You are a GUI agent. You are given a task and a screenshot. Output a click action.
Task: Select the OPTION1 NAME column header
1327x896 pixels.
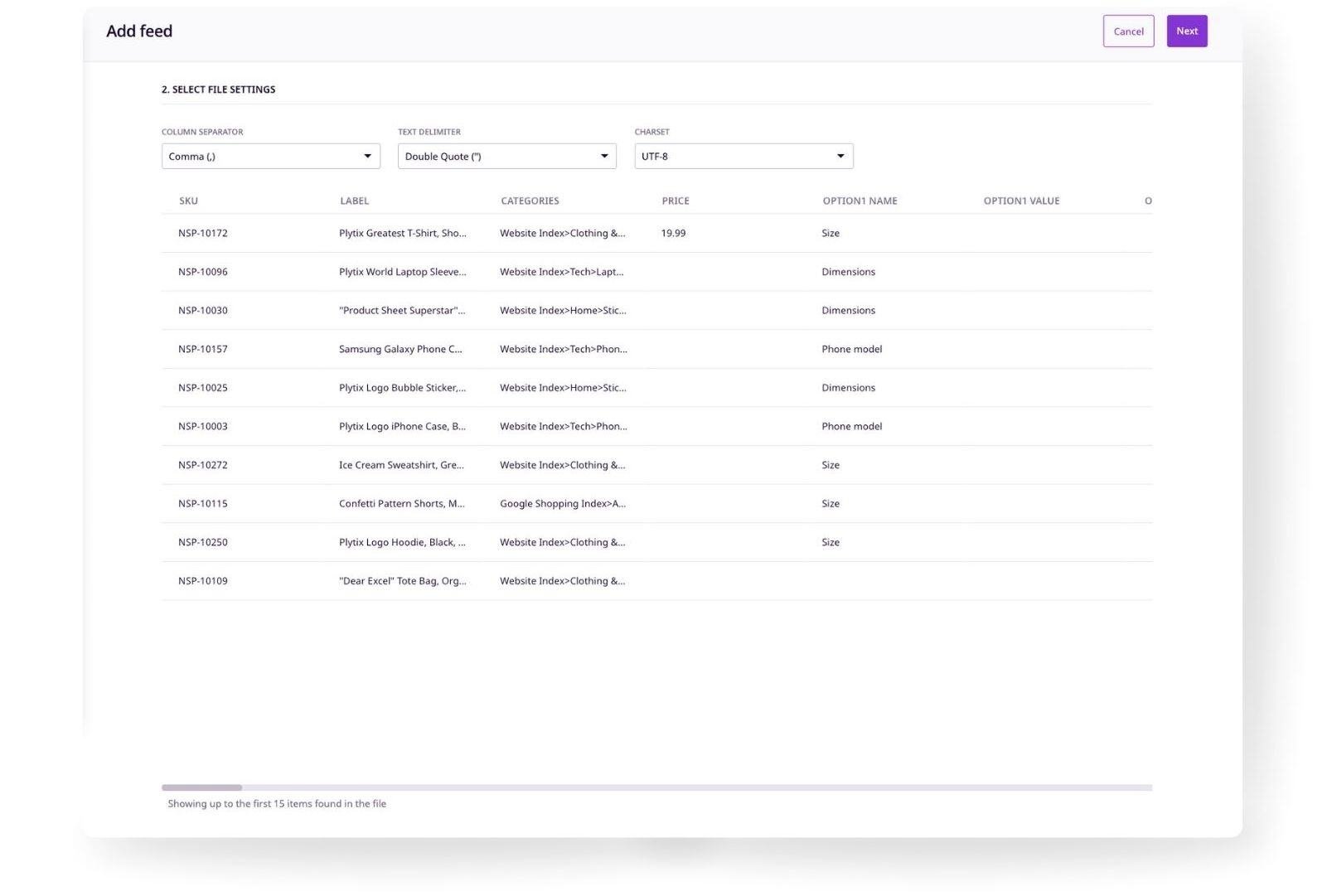[859, 201]
